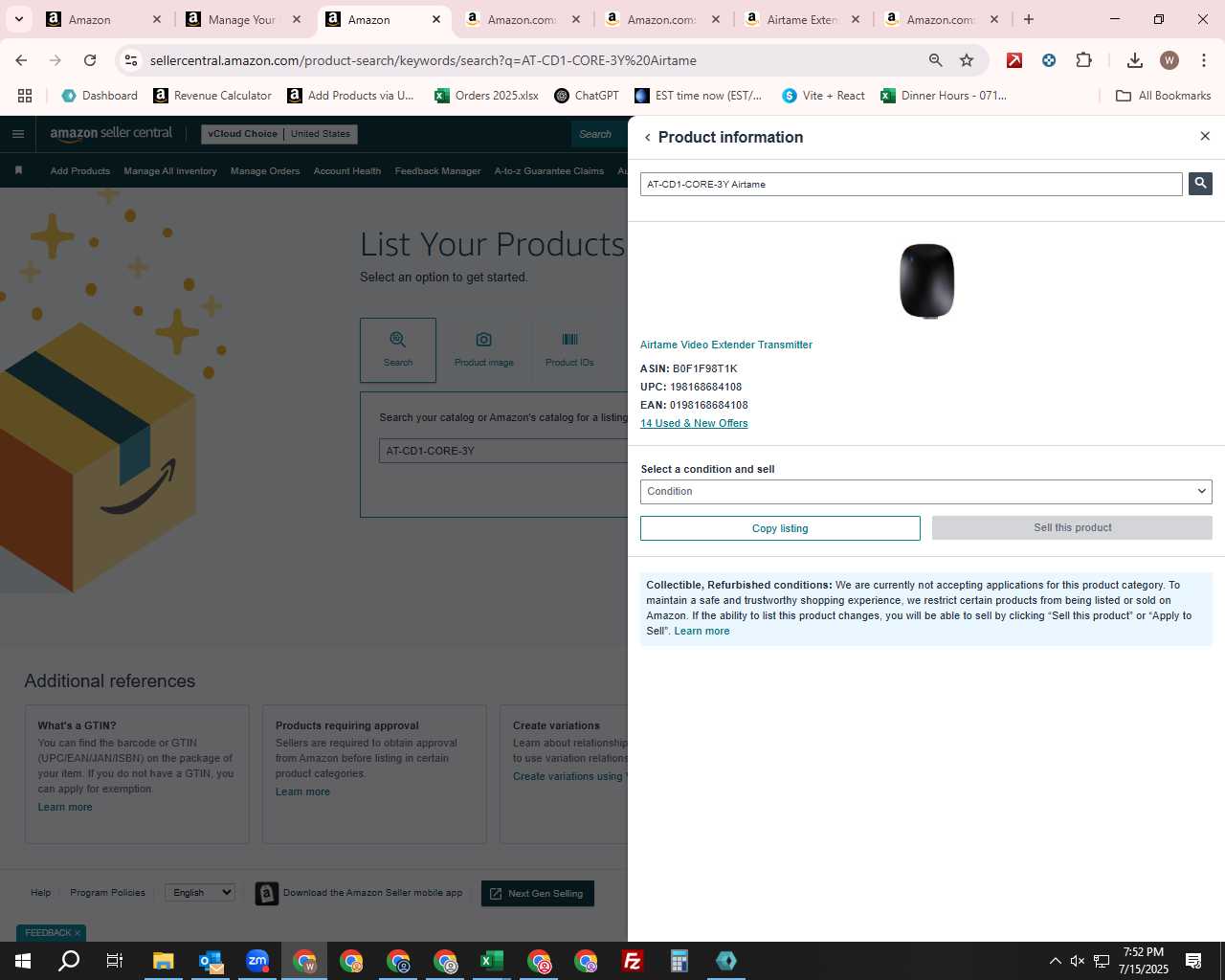Open the Revenue Calculator bookmark
Viewport: 1225px width, 980px height.
(212, 96)
